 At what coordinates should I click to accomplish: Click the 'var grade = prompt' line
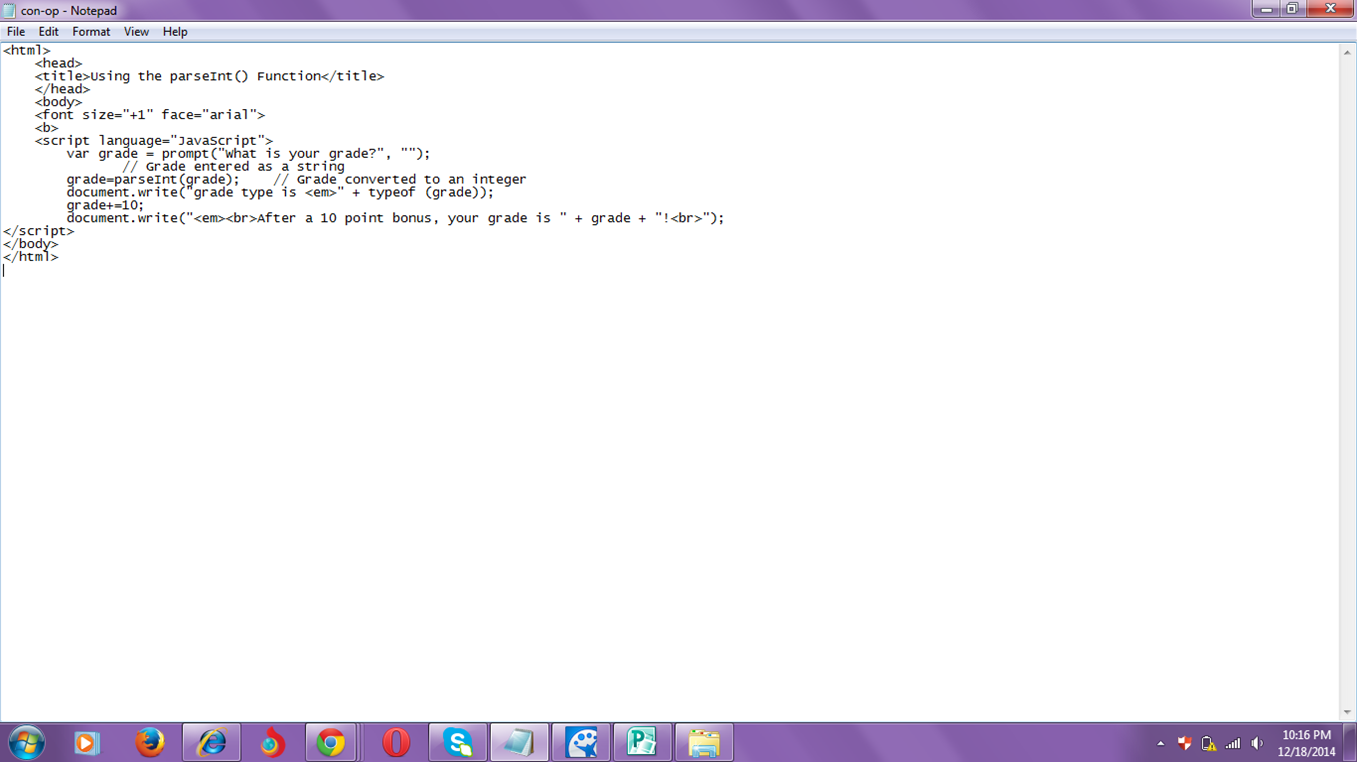[x=249, y=154]
